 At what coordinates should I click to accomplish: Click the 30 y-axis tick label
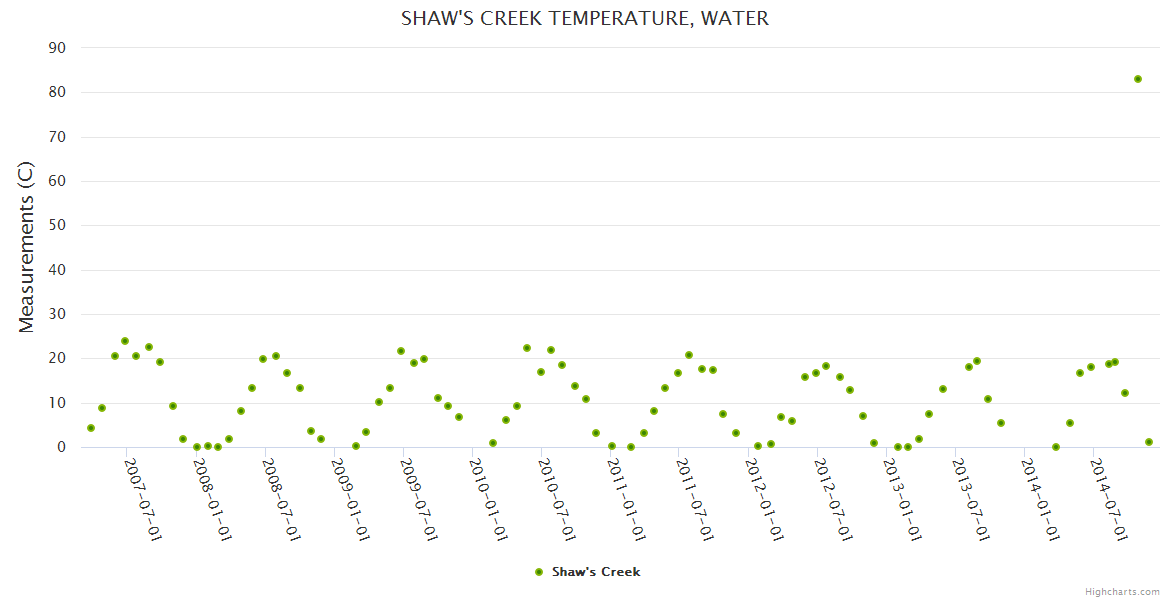[x=57, y=314]
